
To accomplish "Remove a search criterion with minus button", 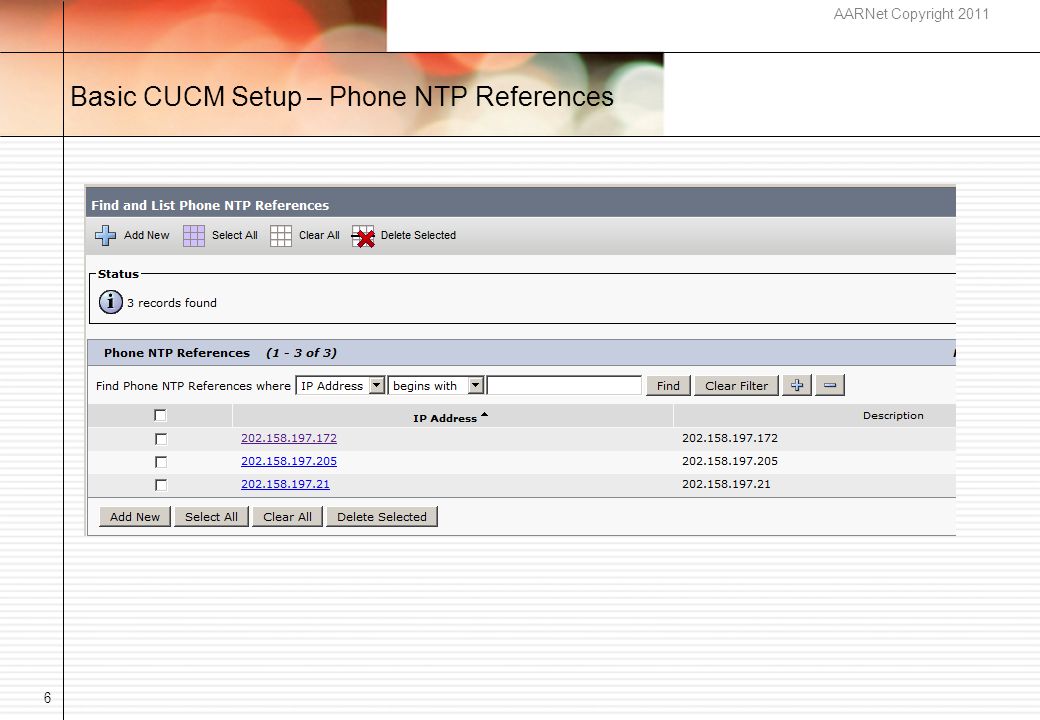I will pos(830,385).
